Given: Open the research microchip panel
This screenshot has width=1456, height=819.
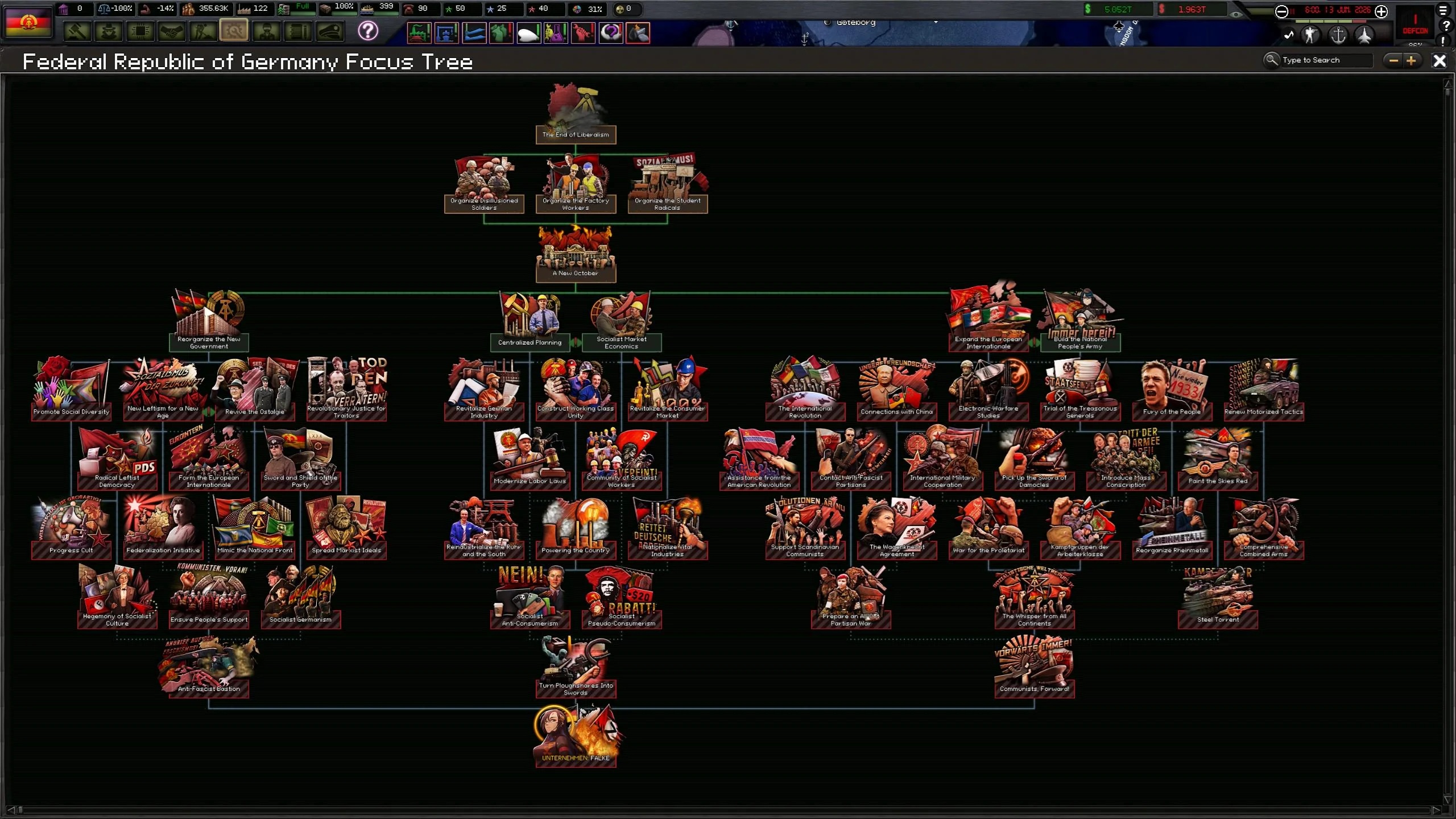Looking at the screenshot, I should click(x=140, y=31).
